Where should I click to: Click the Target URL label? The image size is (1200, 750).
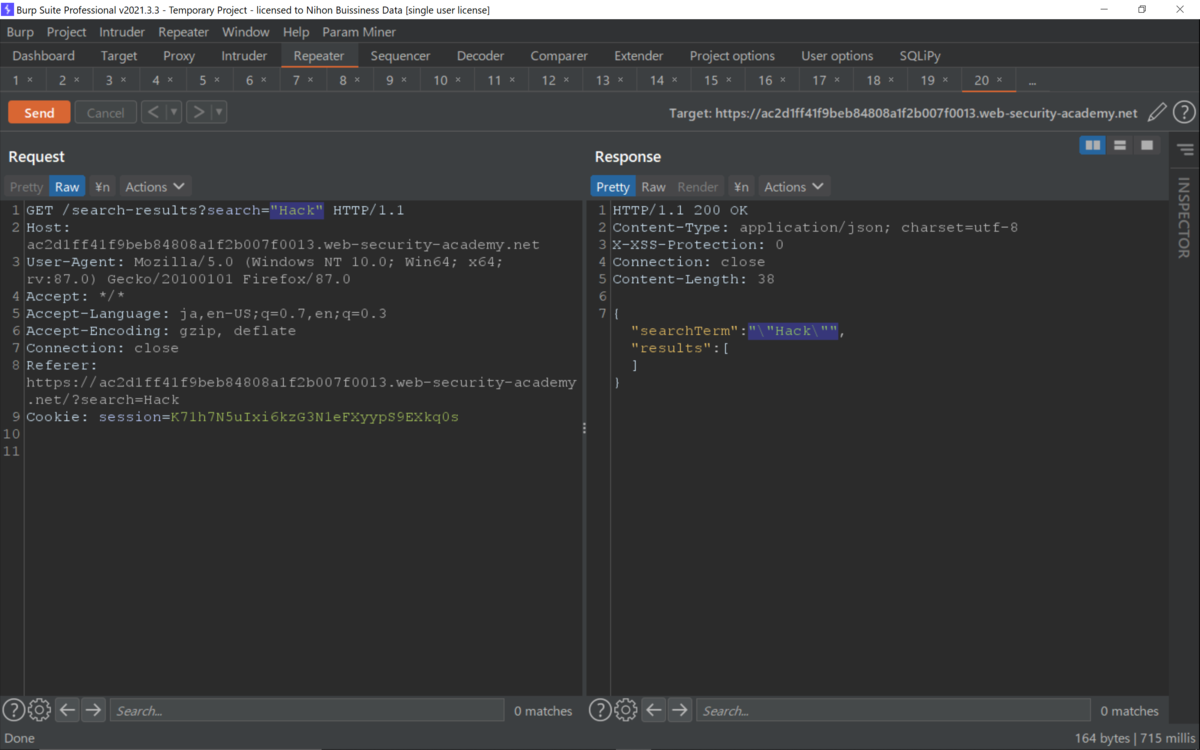coord(903,113)
